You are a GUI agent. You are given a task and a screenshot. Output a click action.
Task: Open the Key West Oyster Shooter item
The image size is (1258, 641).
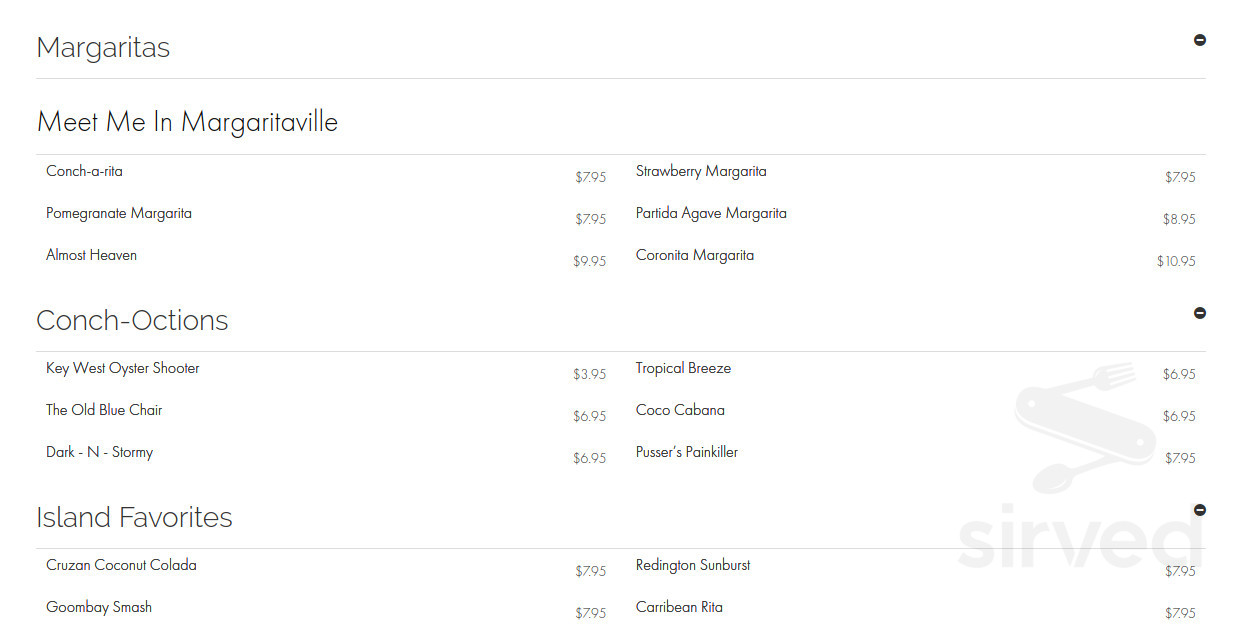(x=123, y=368)
